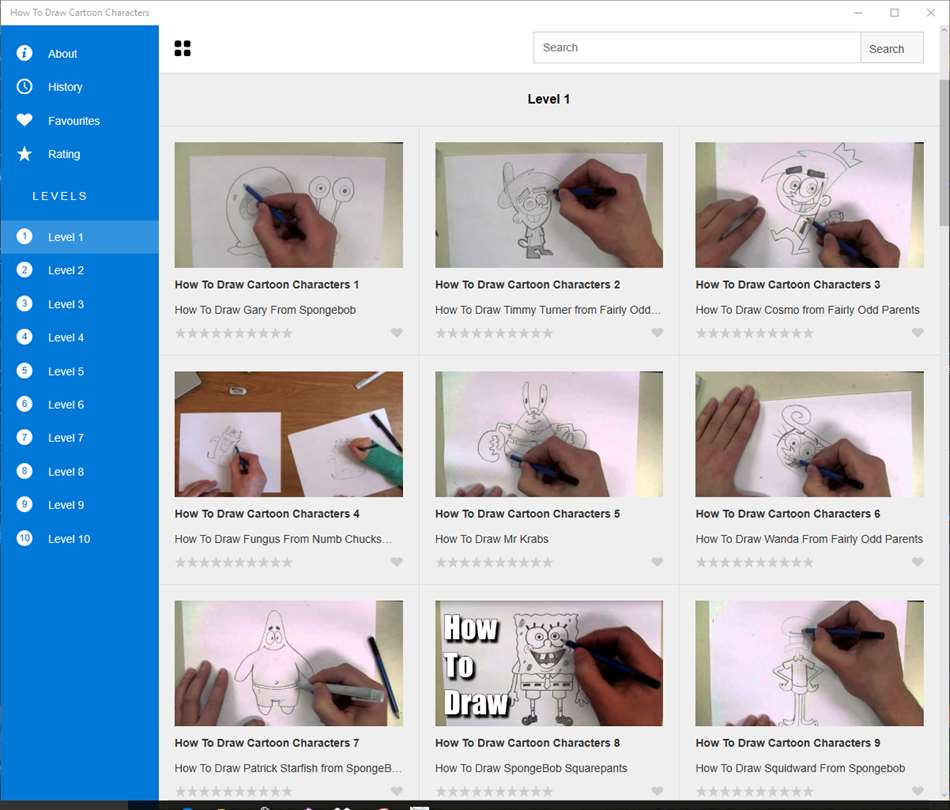Click Level 5 number badge icon
Image resolution: width=950 pixels, height=810 pixels.
coord(24,371)
